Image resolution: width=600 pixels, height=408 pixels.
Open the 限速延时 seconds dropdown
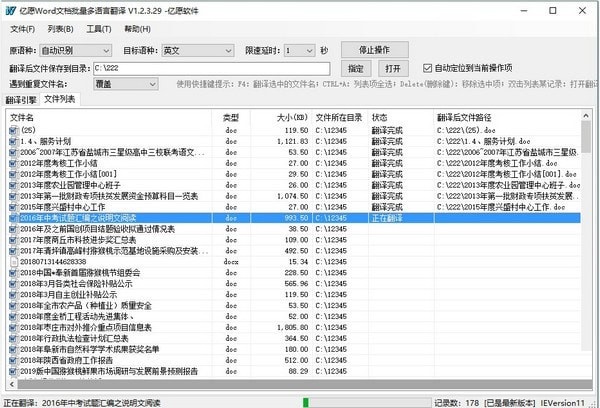(300, 51)
